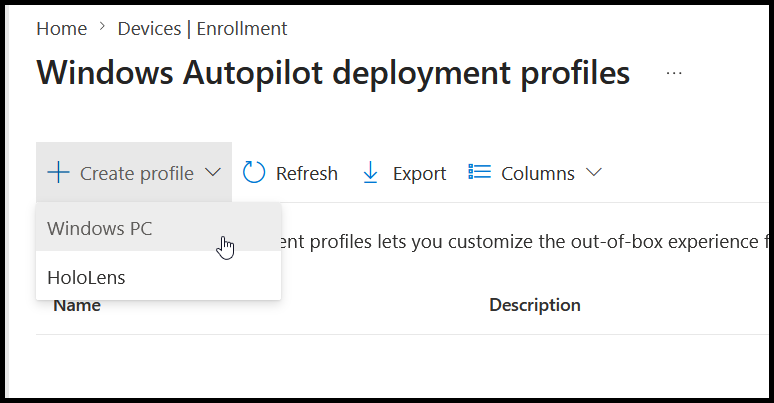Screen dimensions: 774x403
Task: Click the Refresh button label
Action: click(307, 173)
